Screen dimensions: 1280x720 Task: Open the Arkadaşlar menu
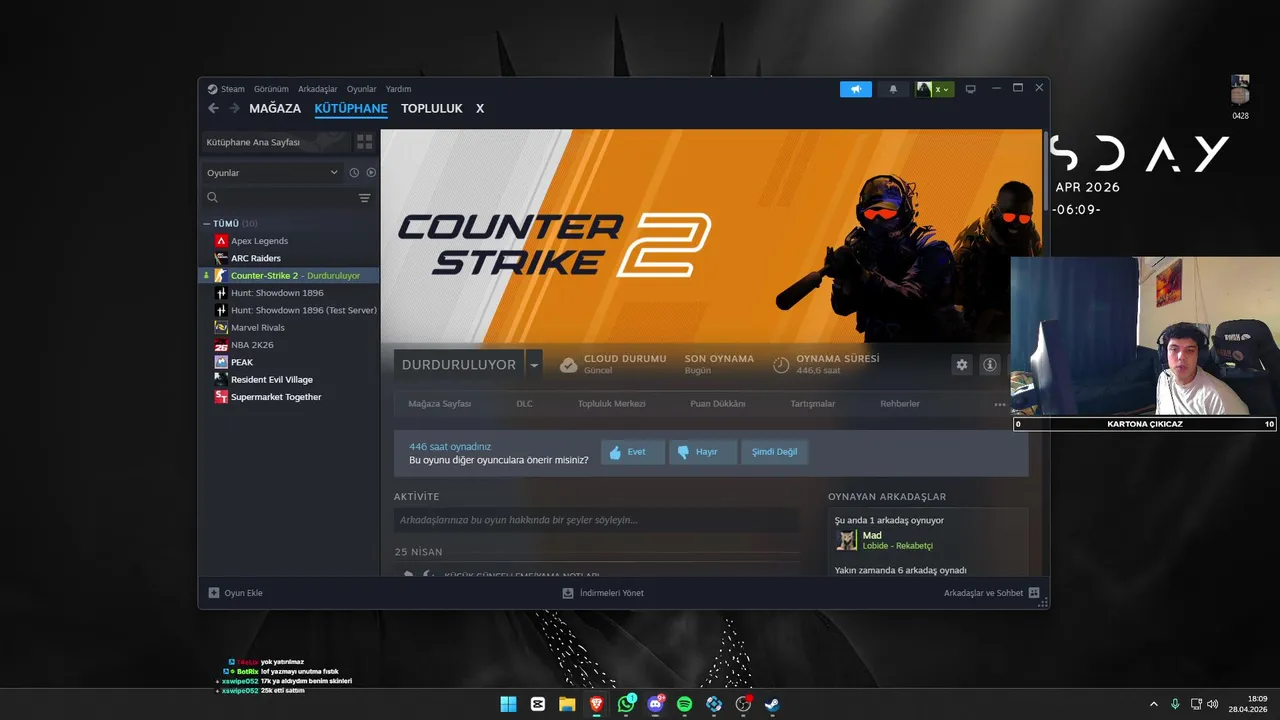point(318,89)
